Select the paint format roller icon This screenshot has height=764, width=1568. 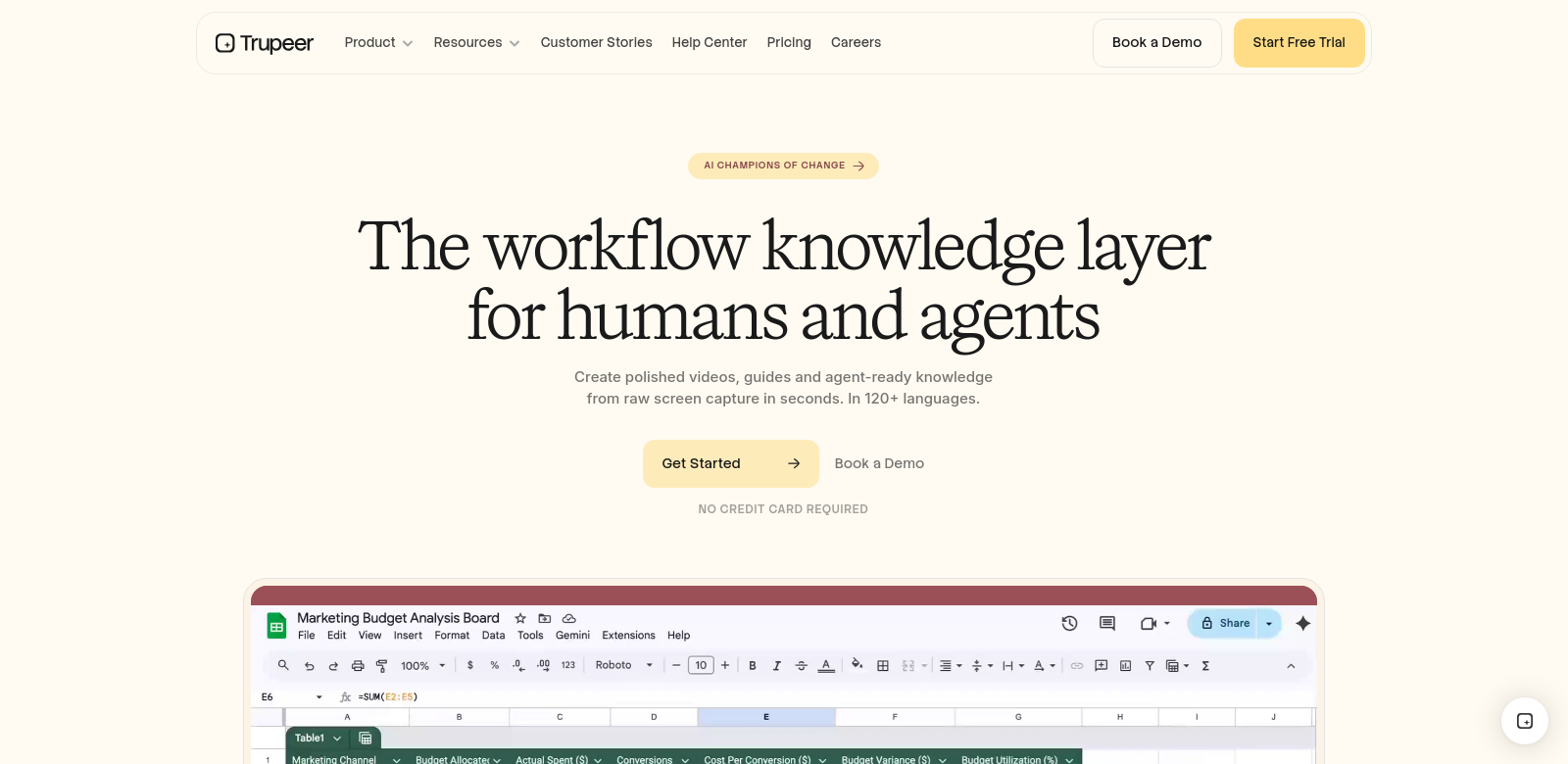pyautogui.click(x=382, y=666)
